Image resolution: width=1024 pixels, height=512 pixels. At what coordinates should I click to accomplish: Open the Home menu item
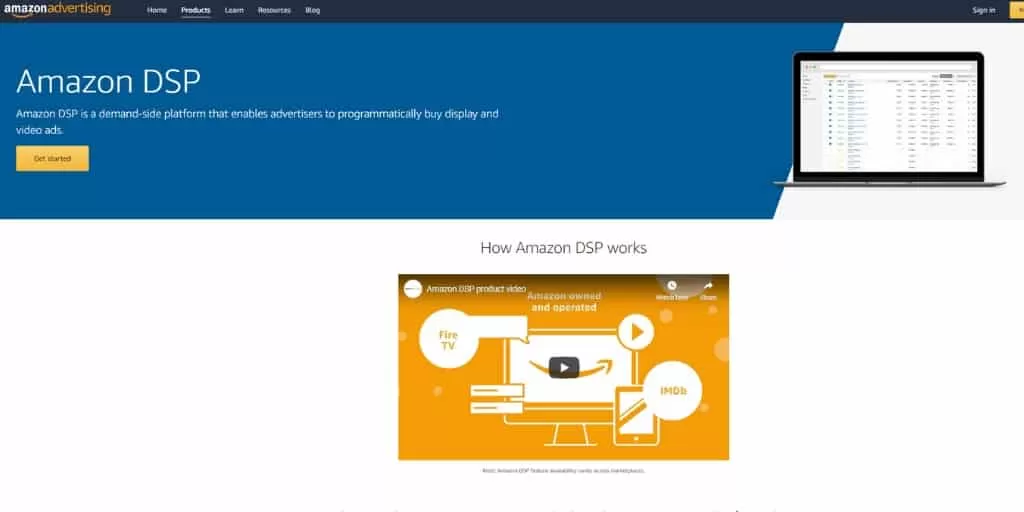pyautogui.click(x=157, y=10)
